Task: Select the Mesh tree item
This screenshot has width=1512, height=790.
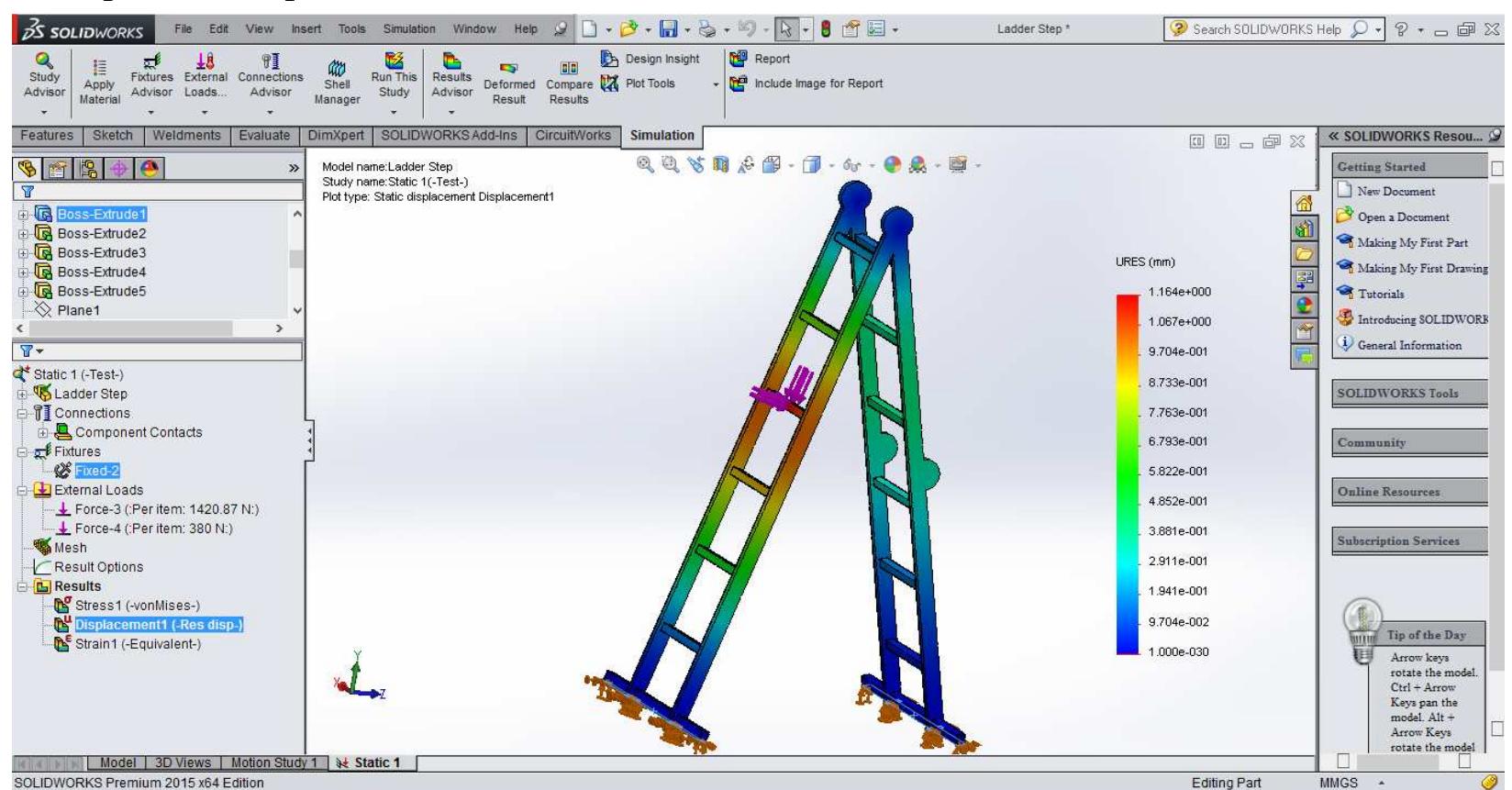Action: pos(60,548)
